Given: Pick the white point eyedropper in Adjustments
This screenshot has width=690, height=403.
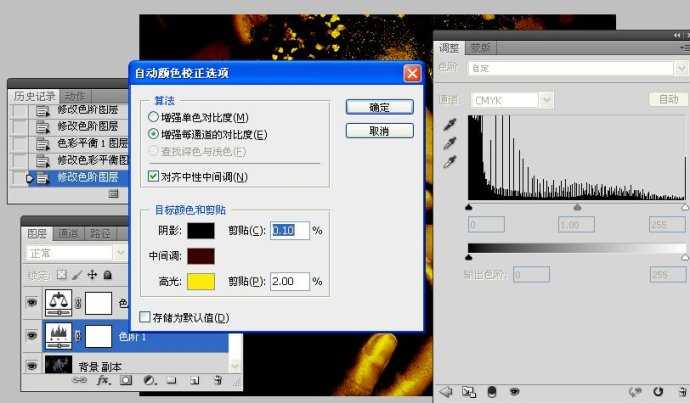Looking at the screenshot, I should click(450, 162).
